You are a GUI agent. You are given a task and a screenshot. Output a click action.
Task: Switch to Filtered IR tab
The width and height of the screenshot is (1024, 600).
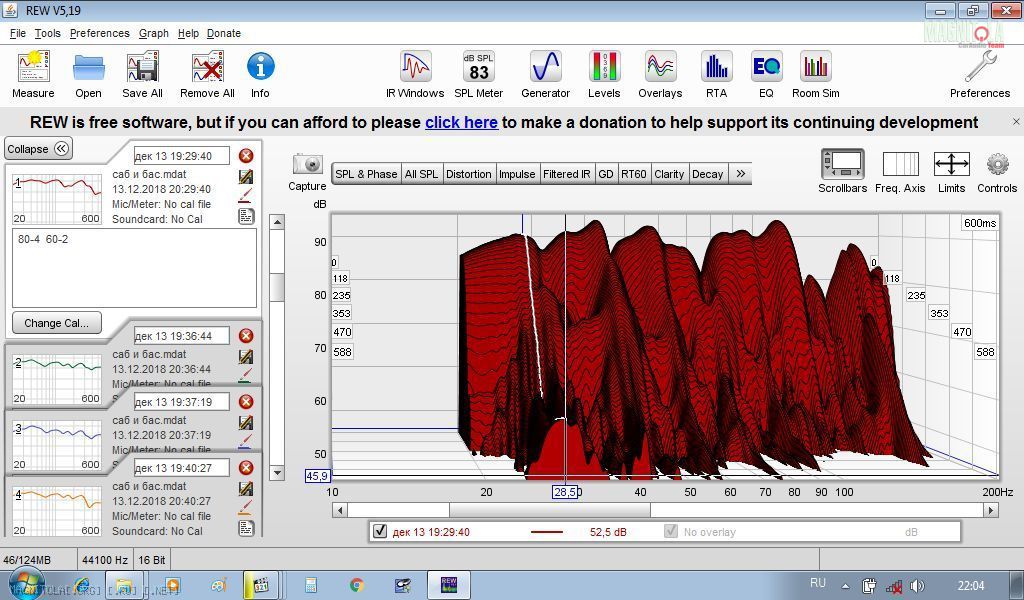566,174
